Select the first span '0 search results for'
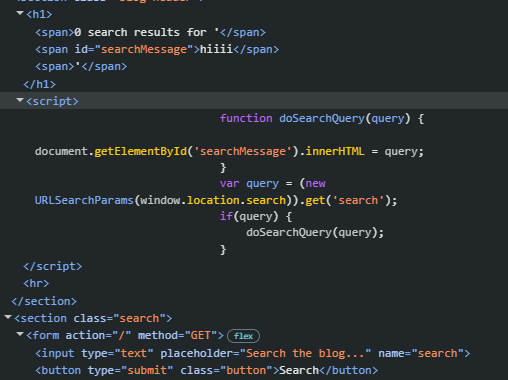Screen dimensions: 508x380 click(x=150, y=32)
